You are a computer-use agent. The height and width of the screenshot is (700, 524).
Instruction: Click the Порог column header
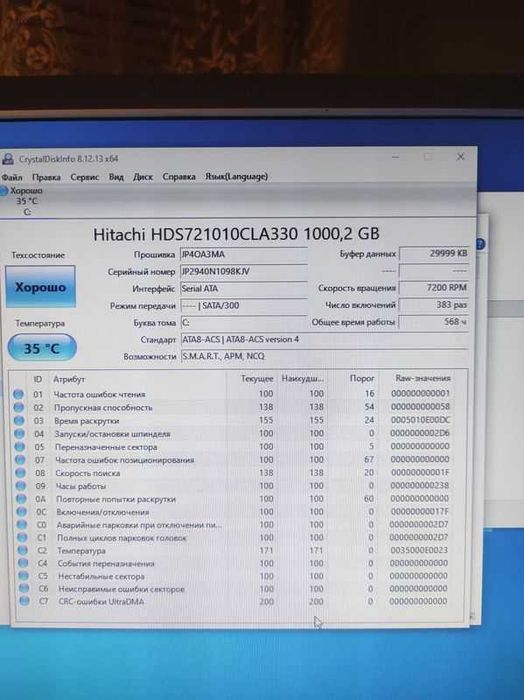click(362, 378)
